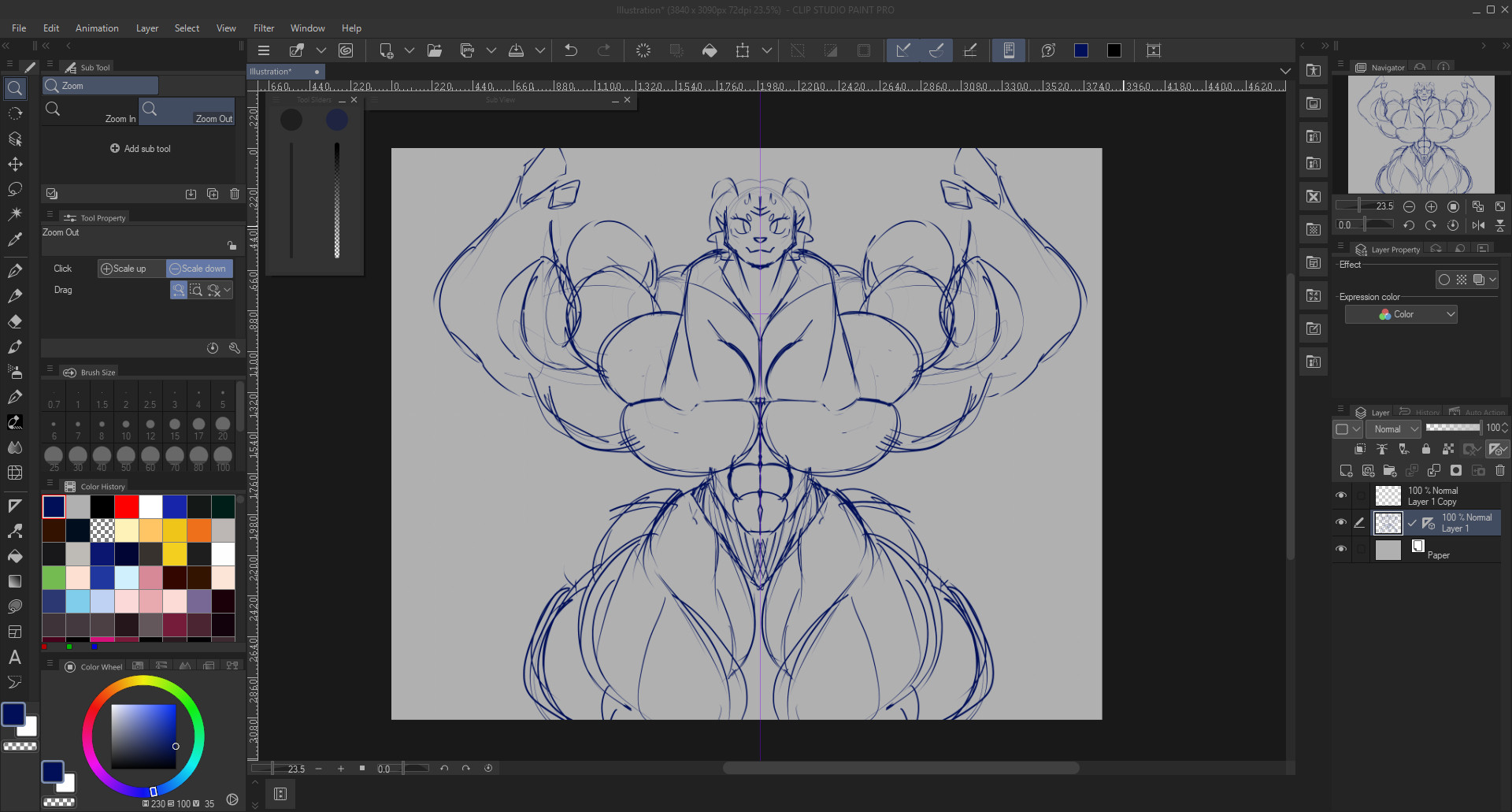The image size is (1512, 812).
Task: Toggle Lock layer icon in Layer panel
Action: (x=1426, y=449)
